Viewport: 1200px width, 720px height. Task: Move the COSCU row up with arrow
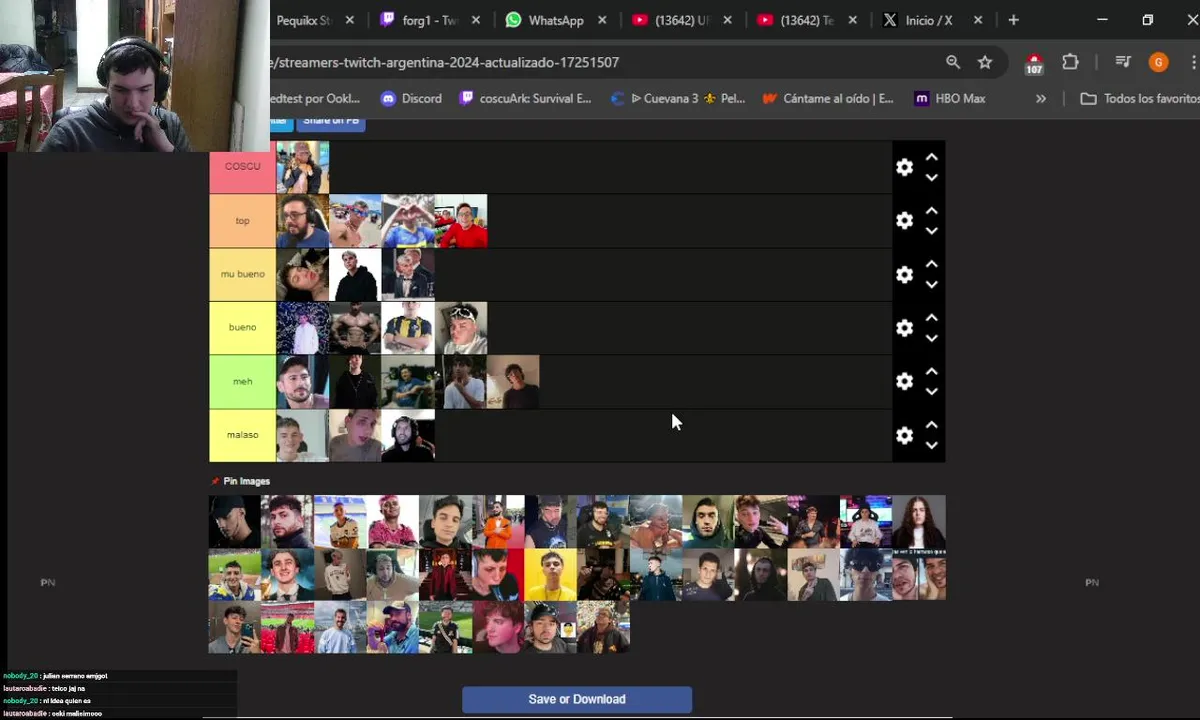click(931, 158)
